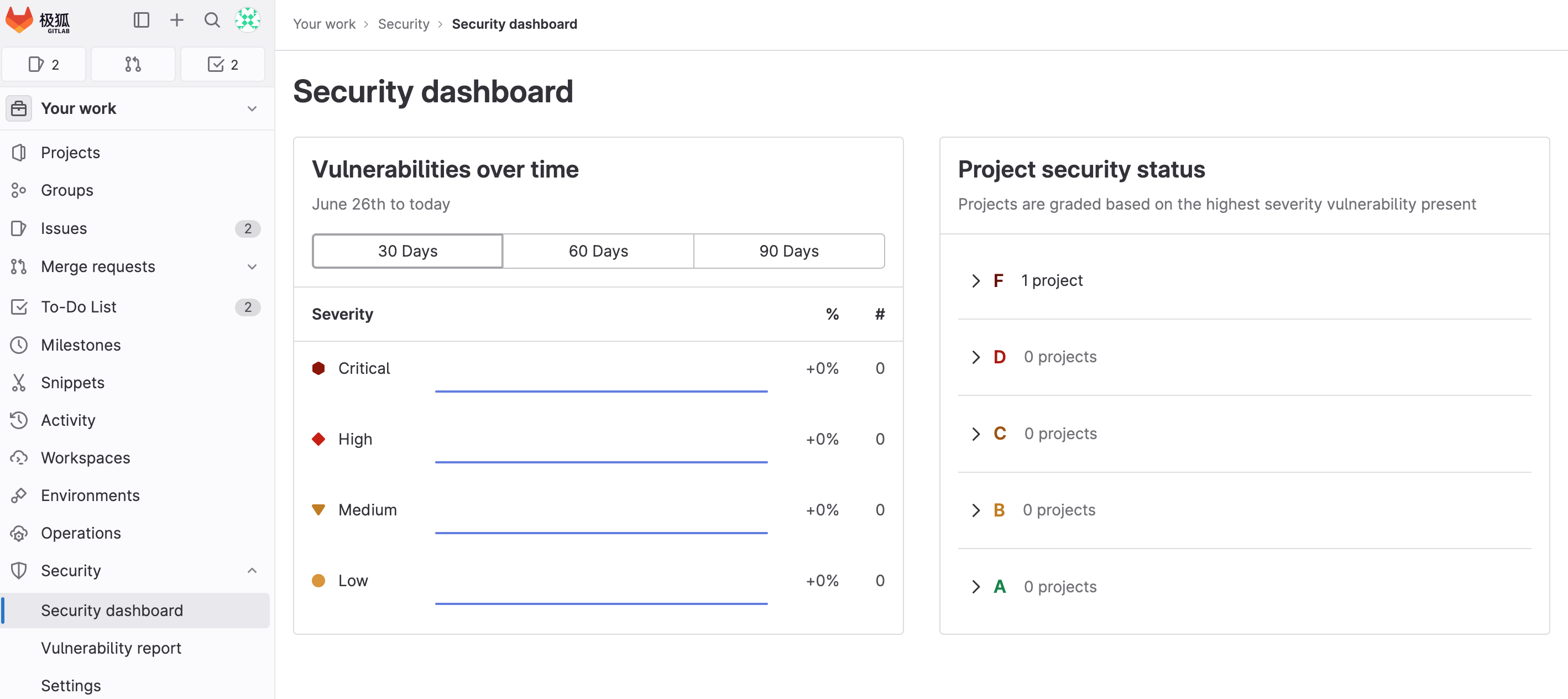Screen dimensions: 1568x699
Task: Switch to the 90 Days range
Action: pyautogui.click(x=788, y=251)
